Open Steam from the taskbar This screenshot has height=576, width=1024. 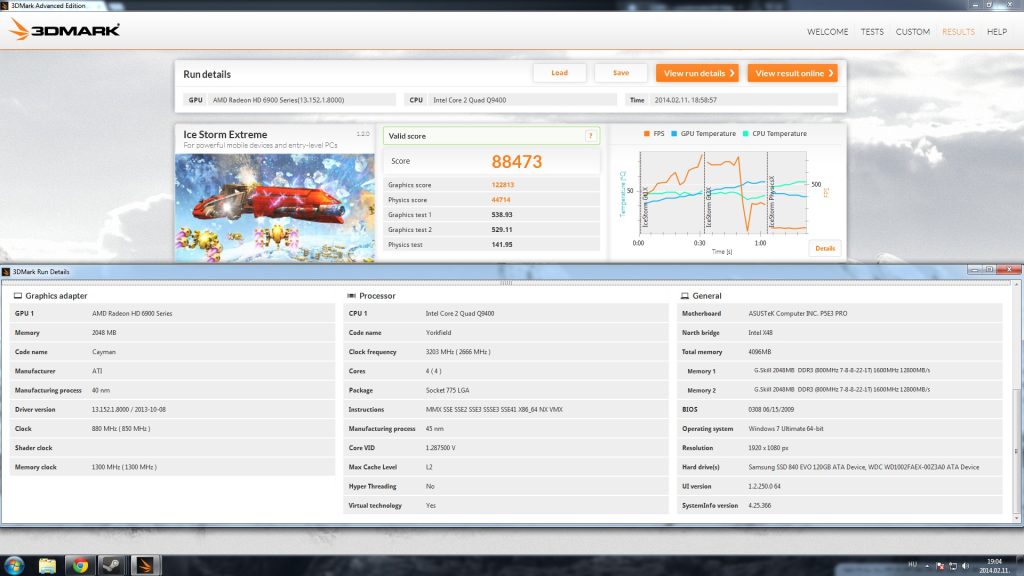pos(112,566)
